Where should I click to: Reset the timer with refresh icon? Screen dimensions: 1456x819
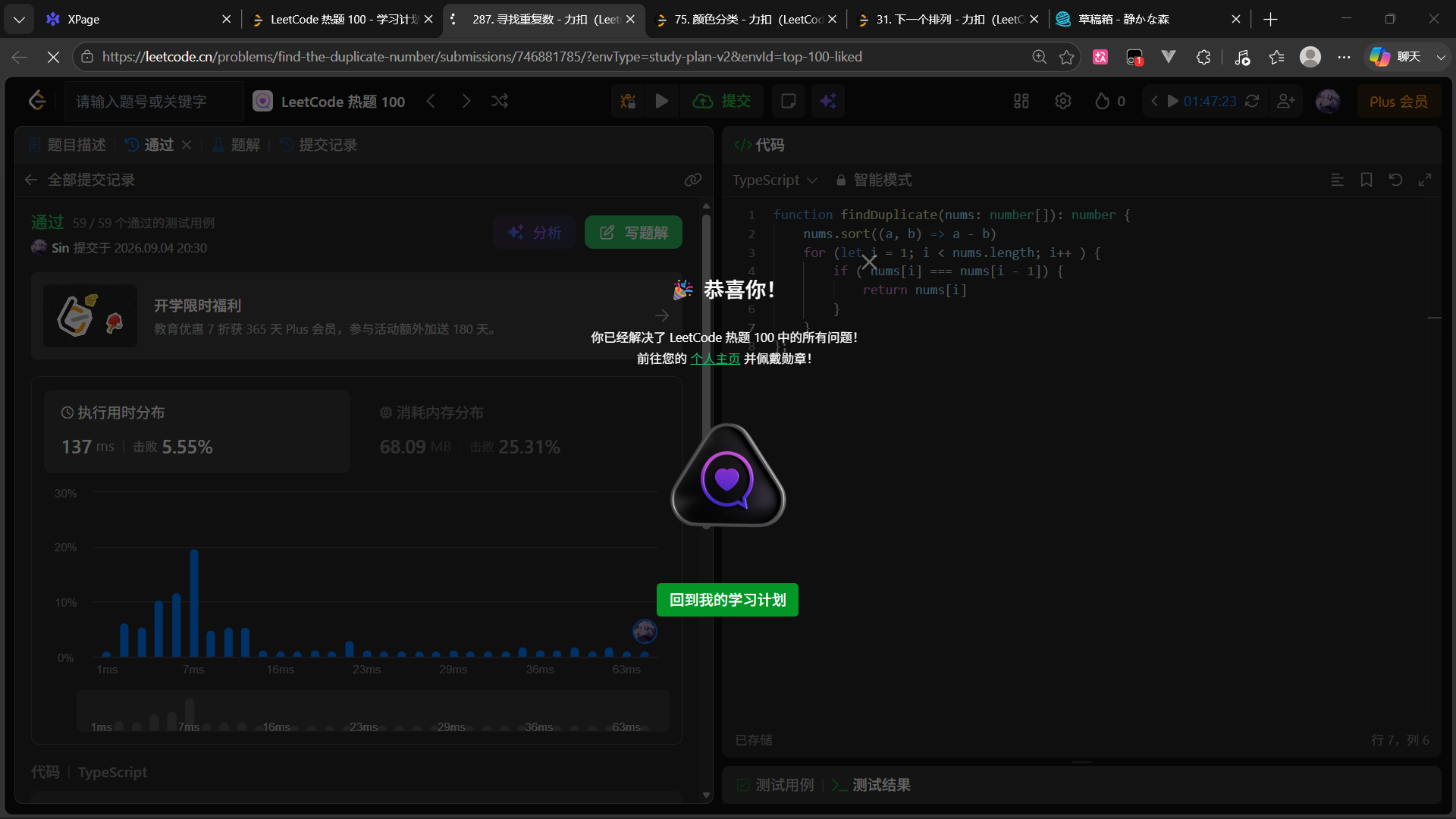[x=1252, y=101]
